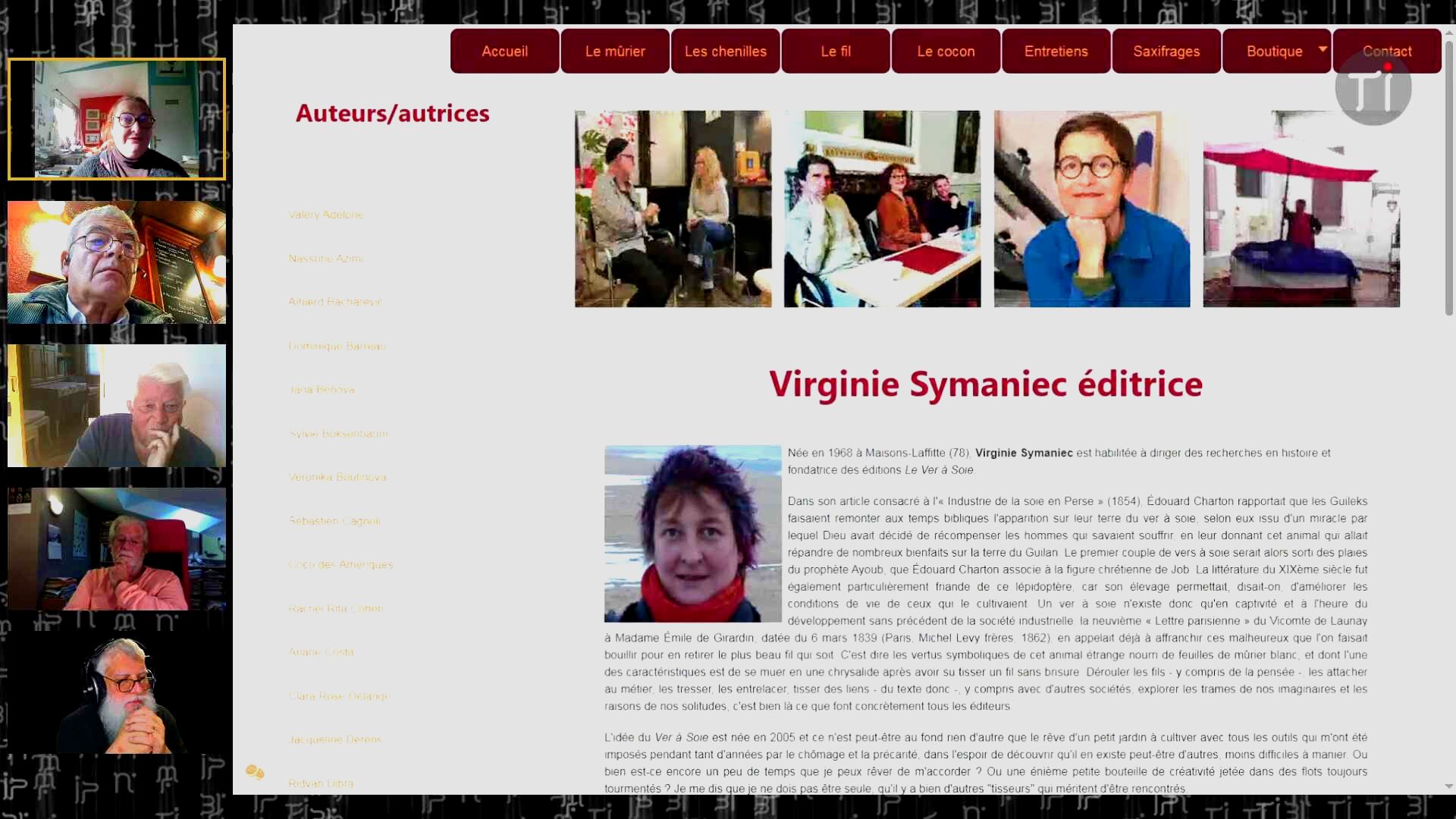Click Virginie Symaniec portrait photo
1456x819 pixels.
(x=692, y=534)
